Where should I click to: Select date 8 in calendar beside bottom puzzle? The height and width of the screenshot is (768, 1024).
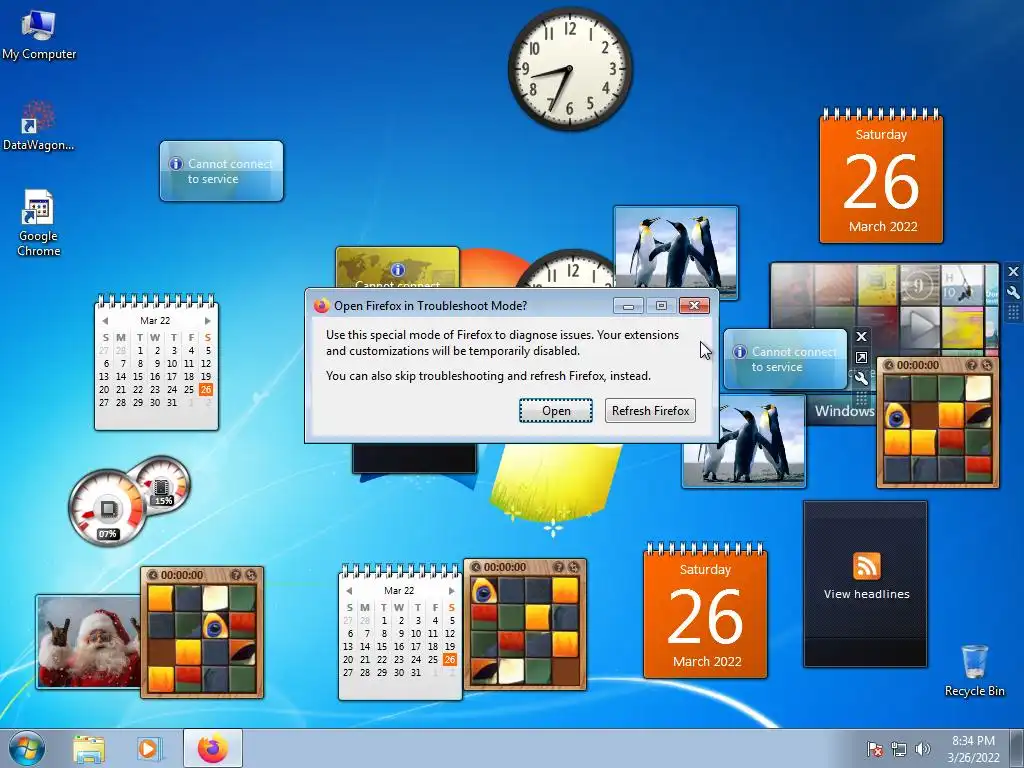[x=384, y=633]
